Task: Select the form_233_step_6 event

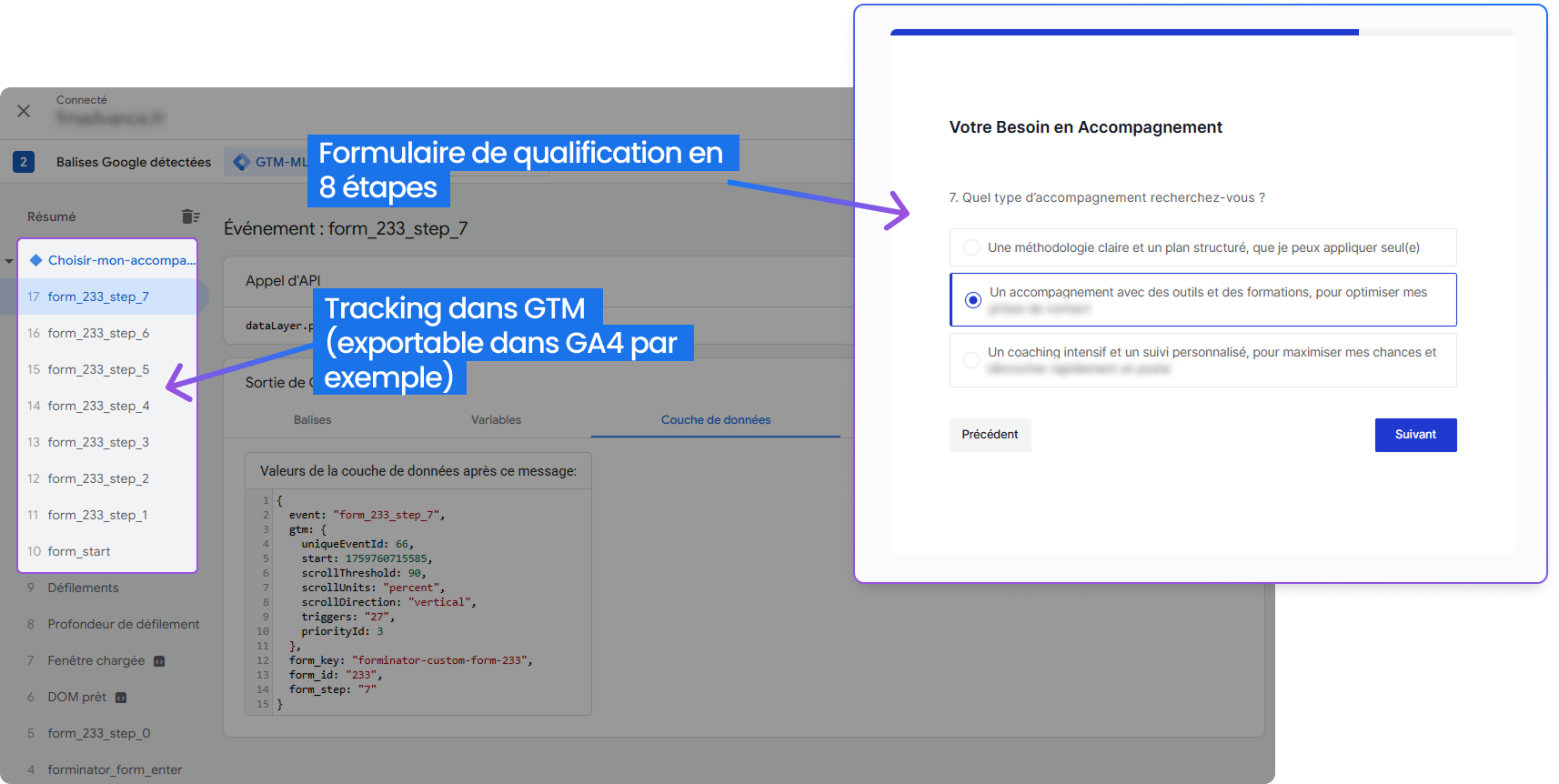Action: tap(98, 334)
